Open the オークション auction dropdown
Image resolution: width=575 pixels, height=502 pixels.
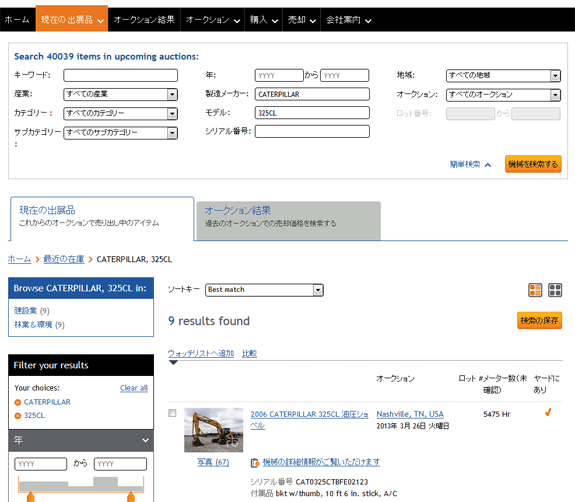[x=503, y=95]
